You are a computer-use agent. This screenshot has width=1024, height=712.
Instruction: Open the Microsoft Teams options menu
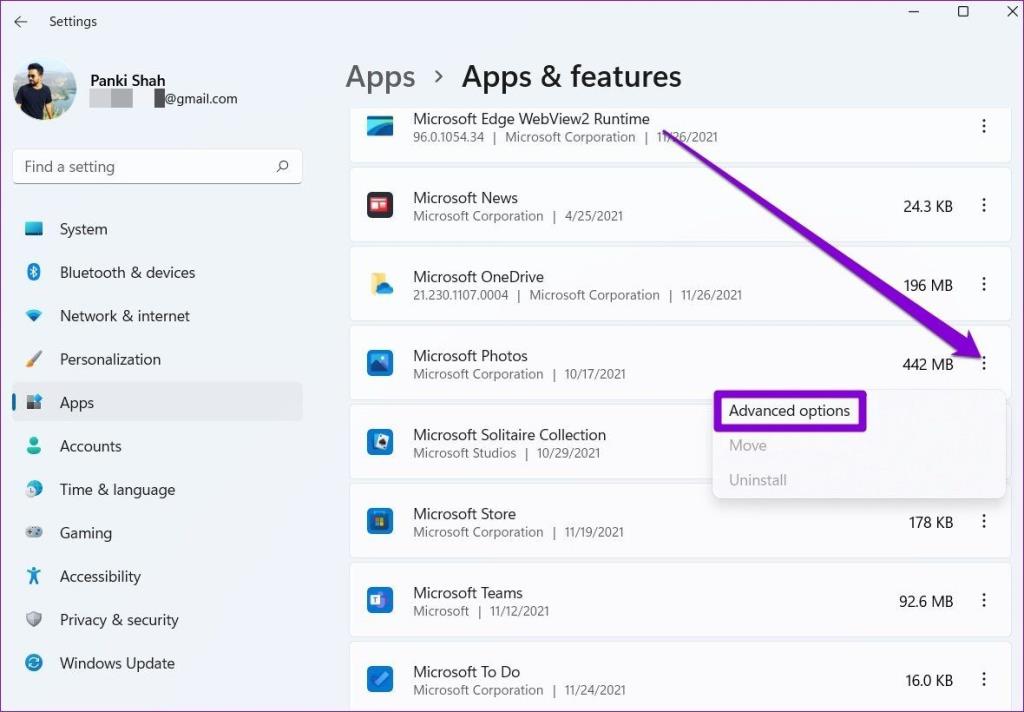984,601
